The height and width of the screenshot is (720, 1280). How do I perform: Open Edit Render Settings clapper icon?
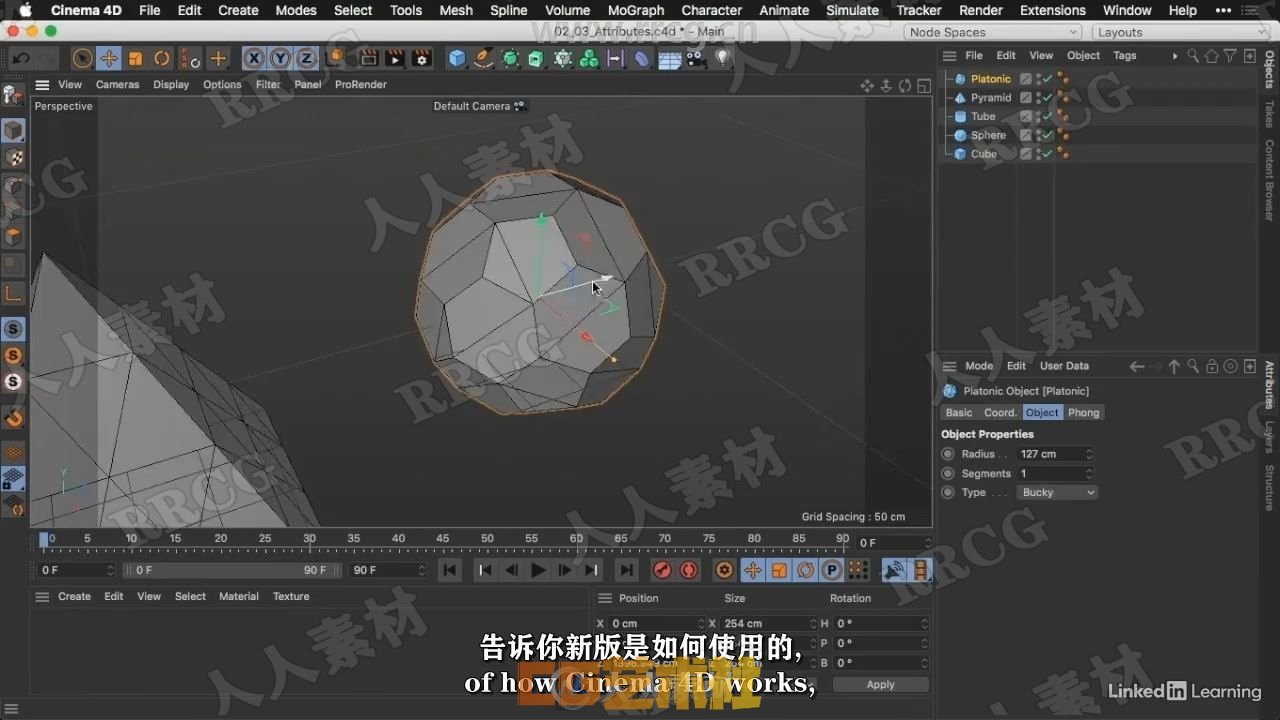click(x=422, y=58)
